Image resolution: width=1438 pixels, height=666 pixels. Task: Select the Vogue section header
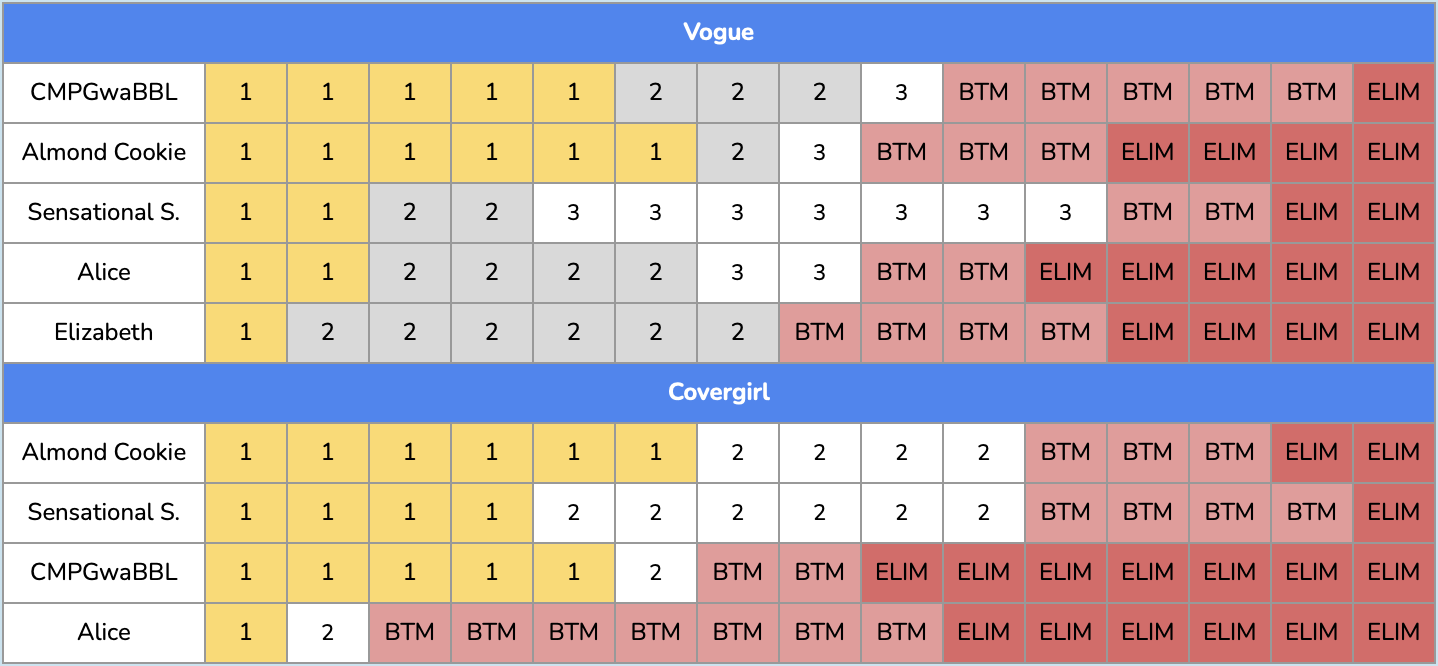[718, 33]
